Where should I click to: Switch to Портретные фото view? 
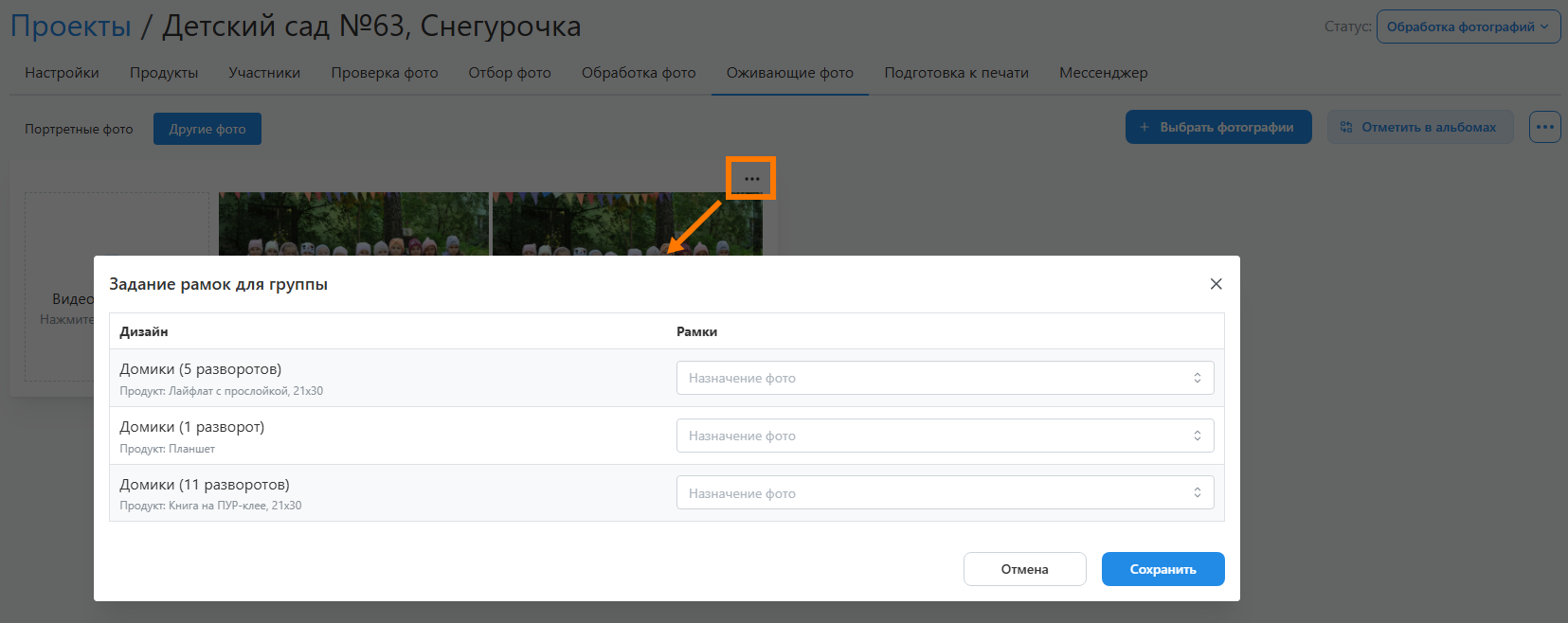point(79,129)
